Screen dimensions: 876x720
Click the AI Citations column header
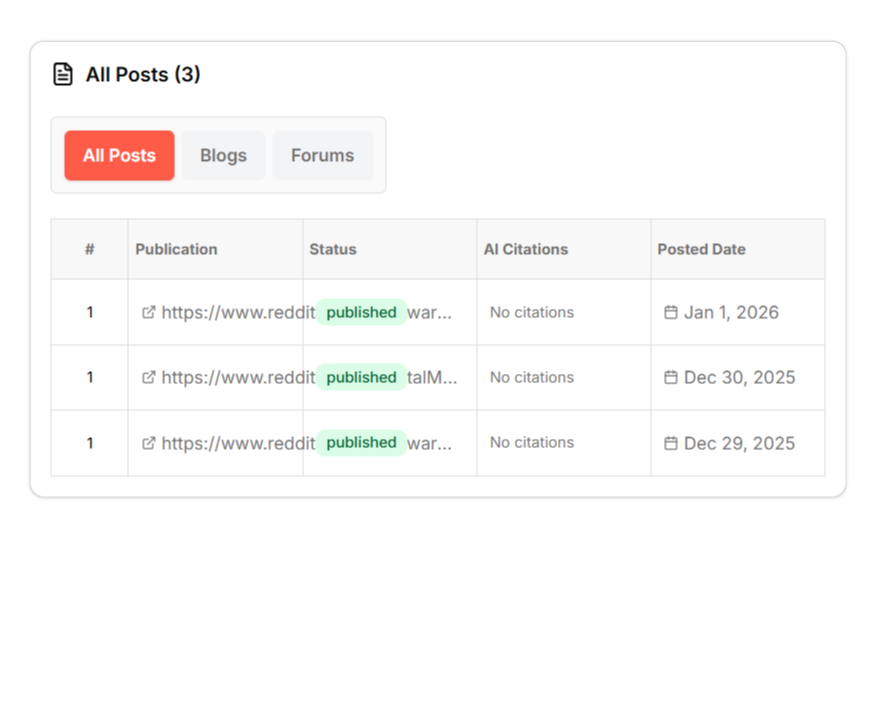[x=526, y=249]
